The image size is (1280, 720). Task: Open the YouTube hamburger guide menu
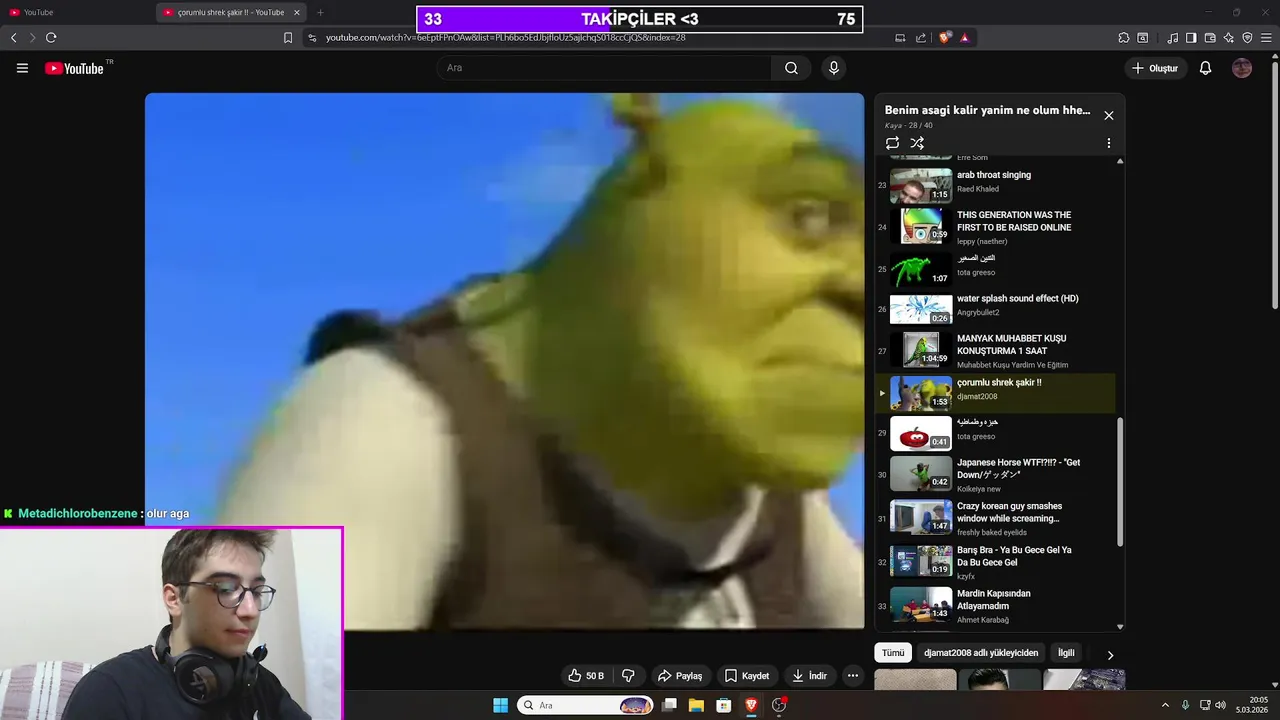(x=22, y=68)
